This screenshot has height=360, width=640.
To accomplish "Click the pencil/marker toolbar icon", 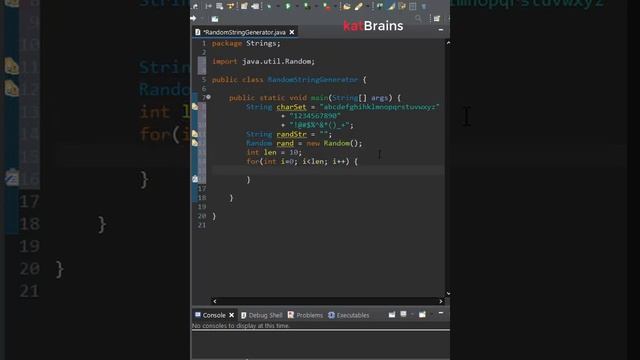I will click(x=358, y=7).
